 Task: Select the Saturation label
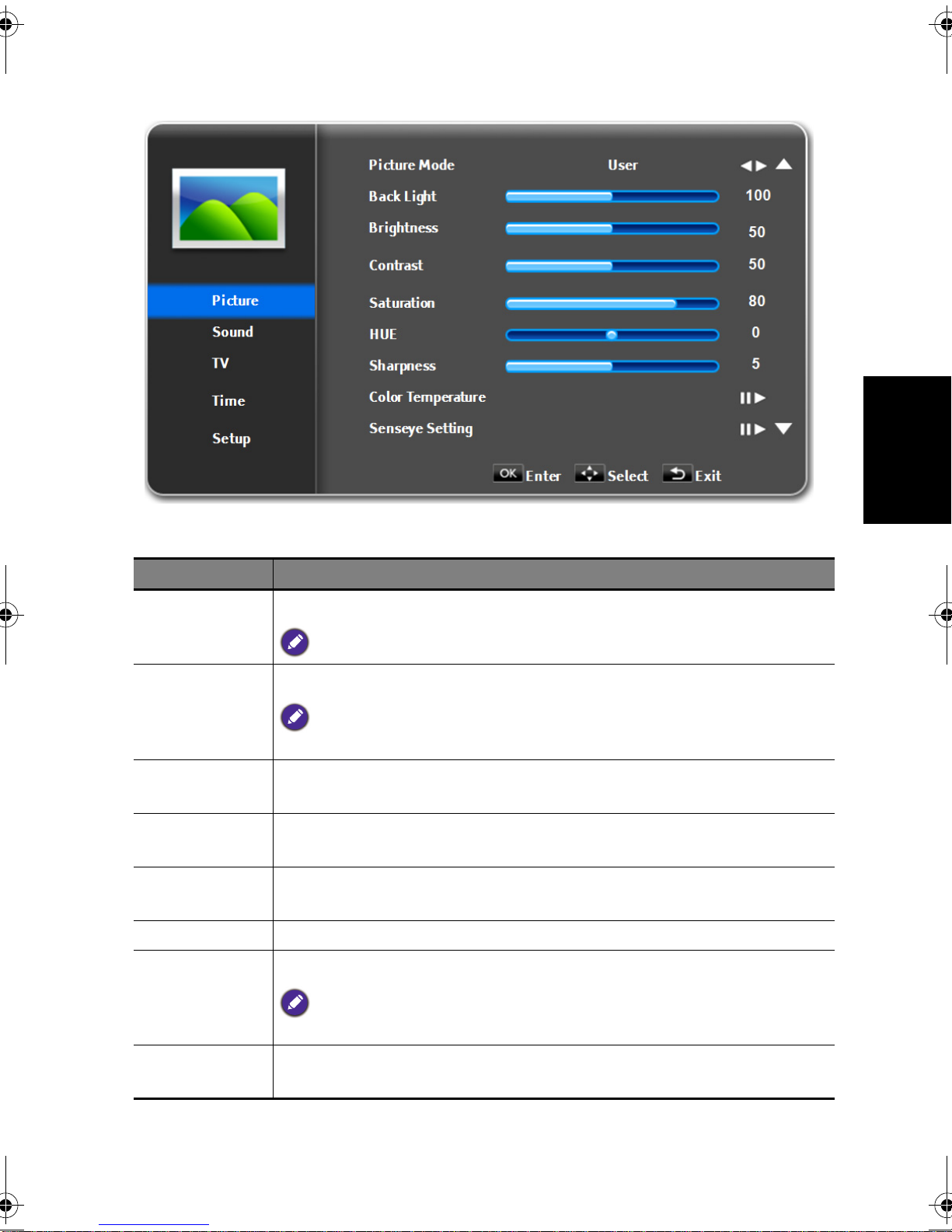pos(402,303)
